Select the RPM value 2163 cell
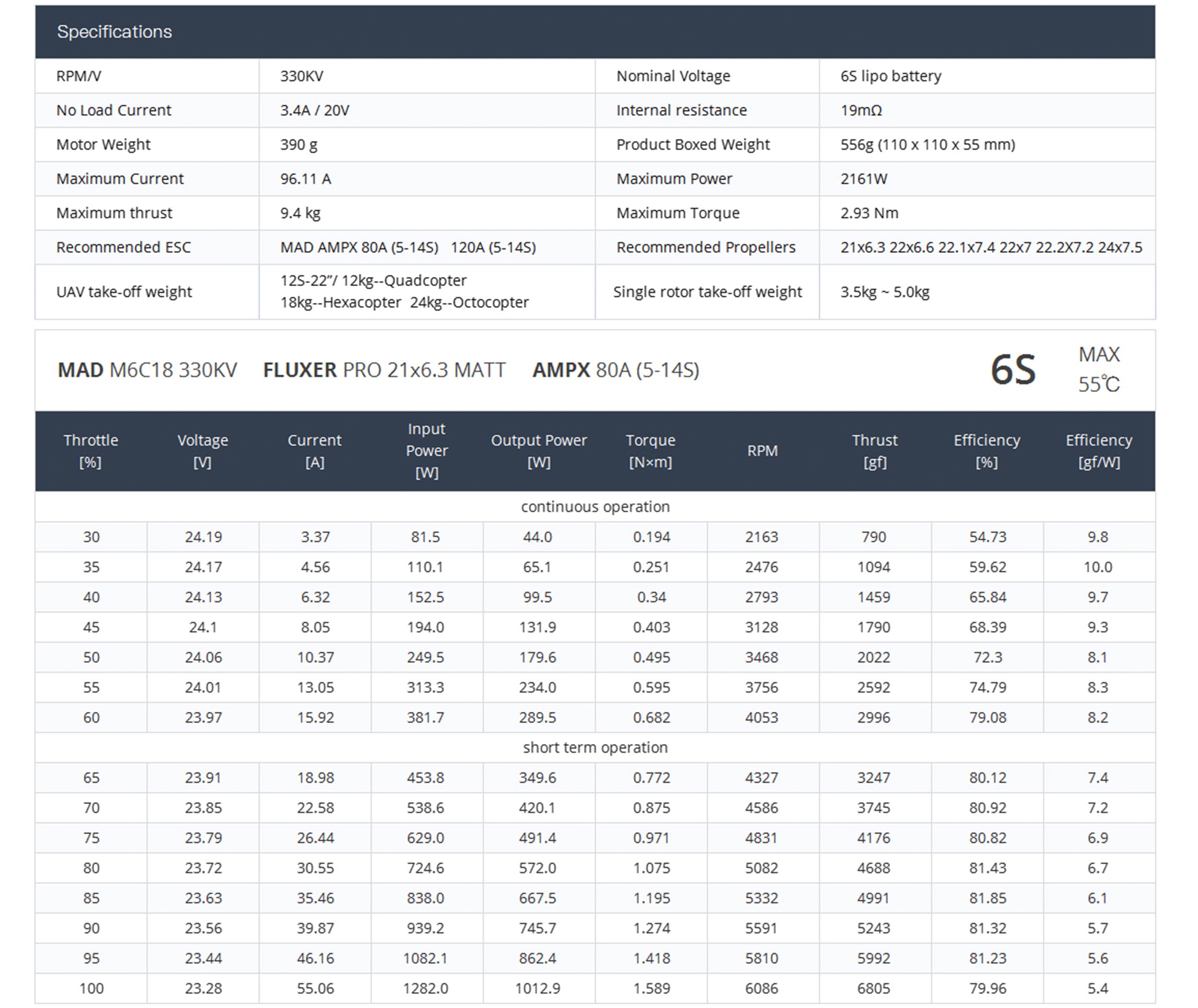The width and height of the screenshot is (1198, 1008). coord(761,537)
